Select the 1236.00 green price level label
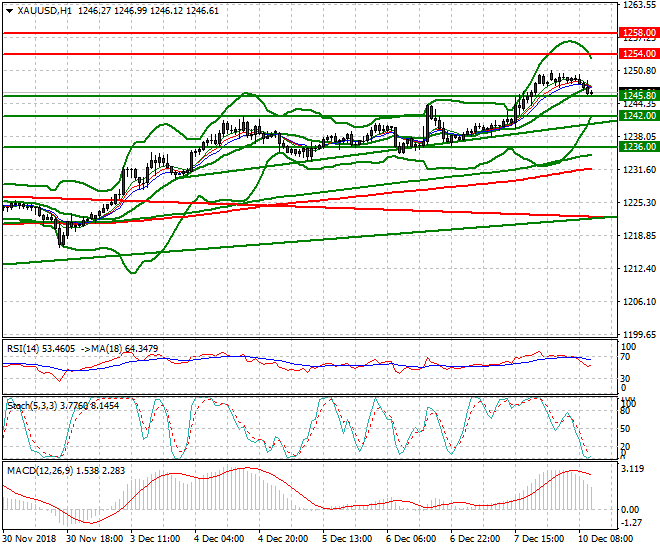This screenshot has height=550, width=660. [x=639, y=147]
